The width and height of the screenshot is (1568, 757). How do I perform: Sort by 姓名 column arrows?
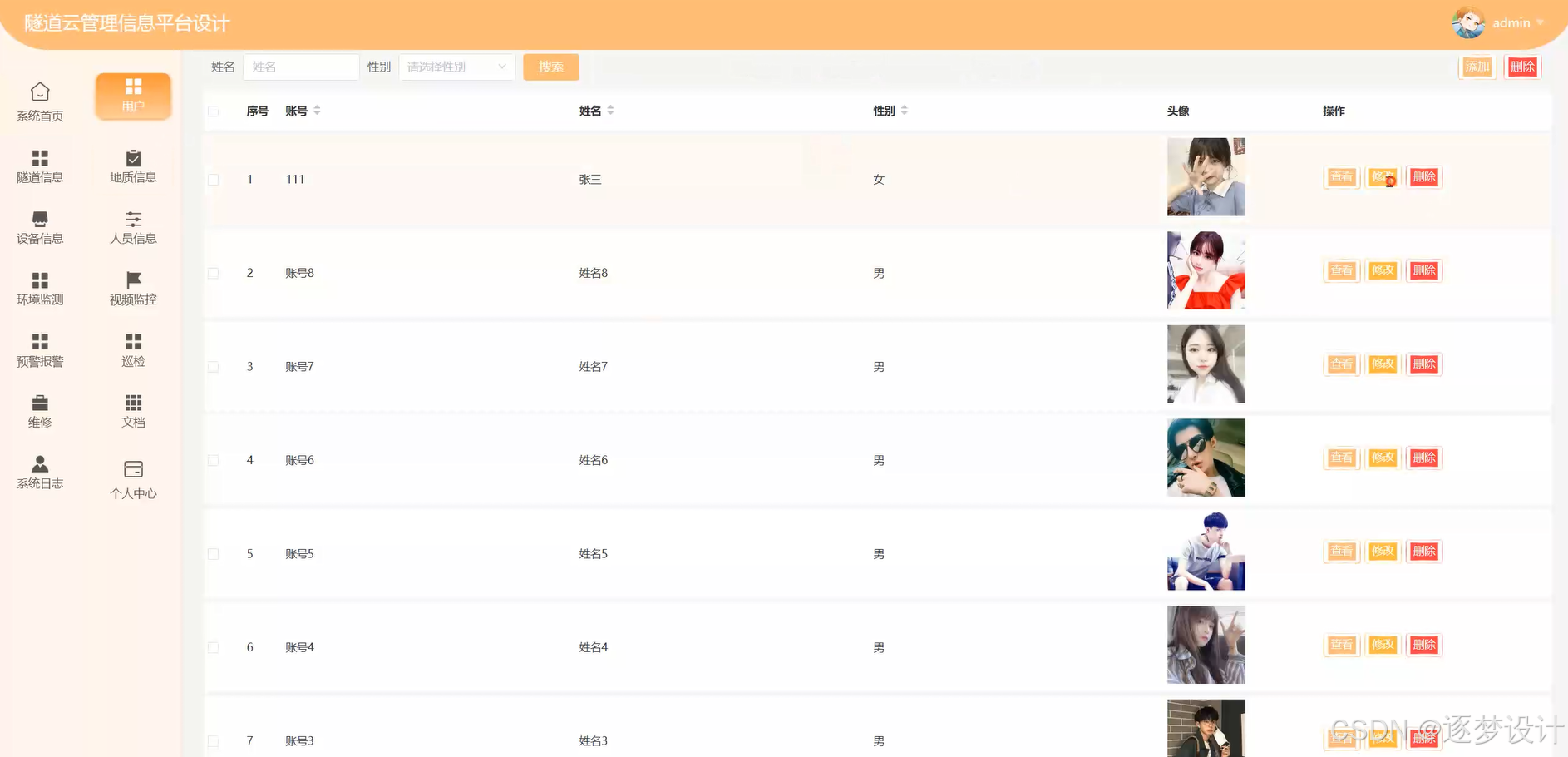(x=610, y=111)
